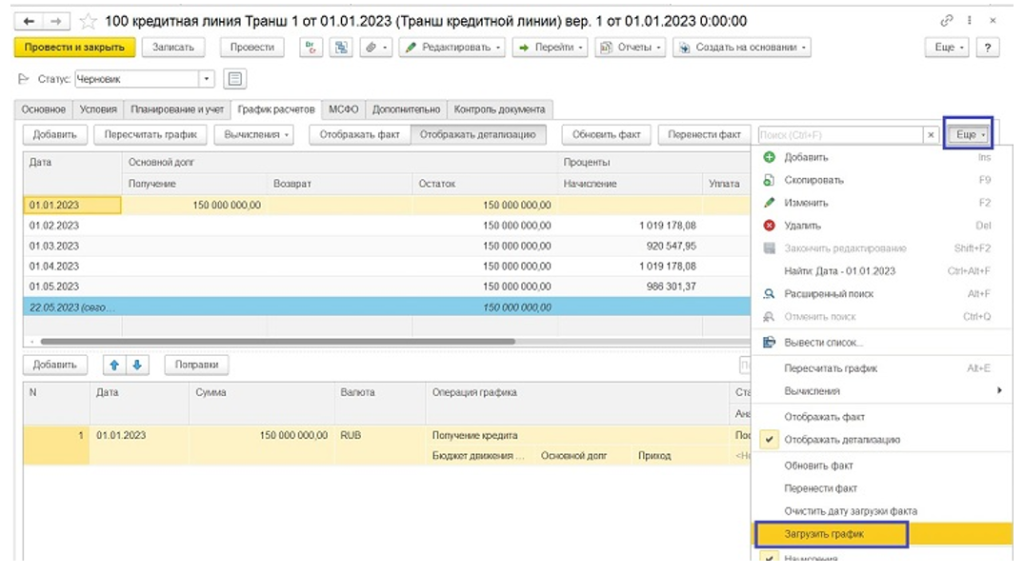
Task: Click Пересчитать график toolbar button
Action: (x=150, y=135)
